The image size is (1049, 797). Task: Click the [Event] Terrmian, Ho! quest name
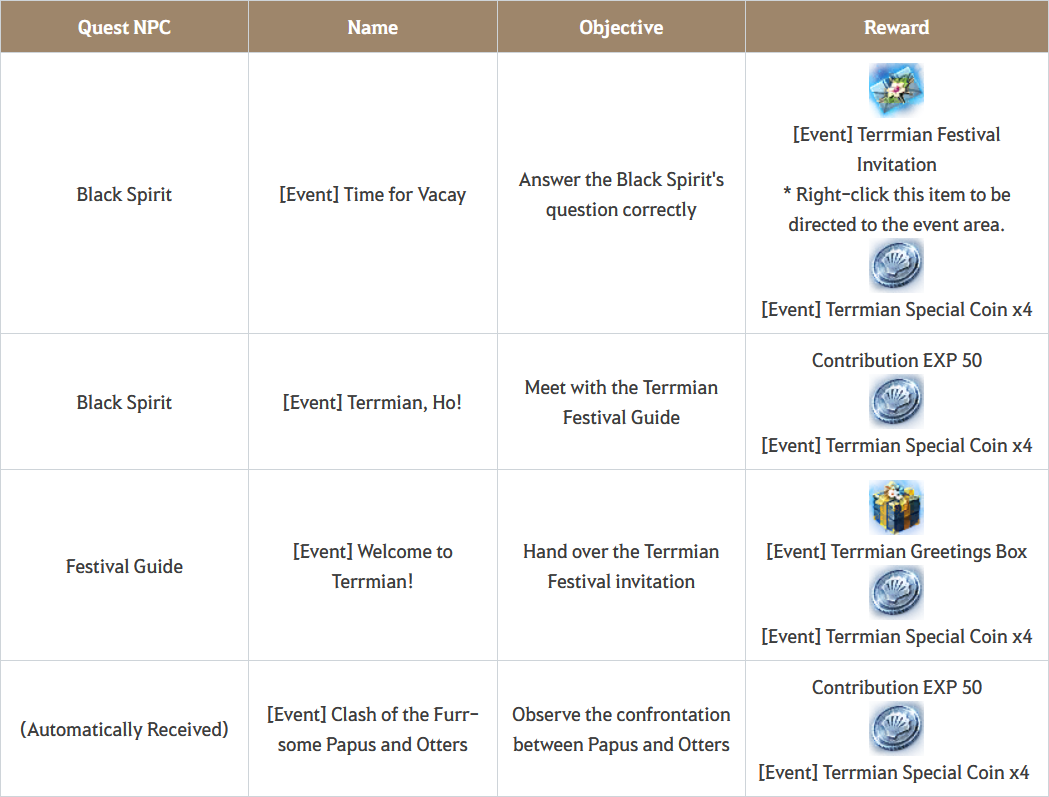point(373,402)
